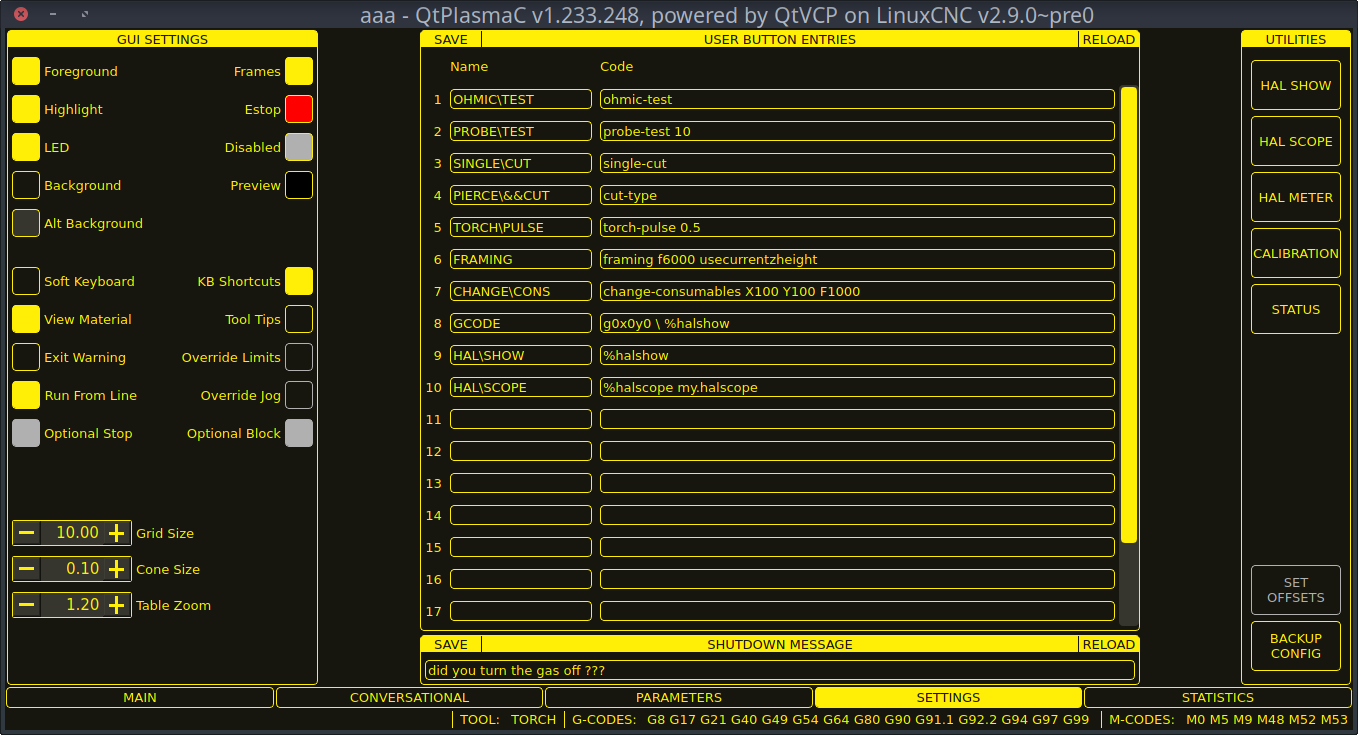Reload the shutdown message
1358x735 pixels.
(x=1108, y=644)
